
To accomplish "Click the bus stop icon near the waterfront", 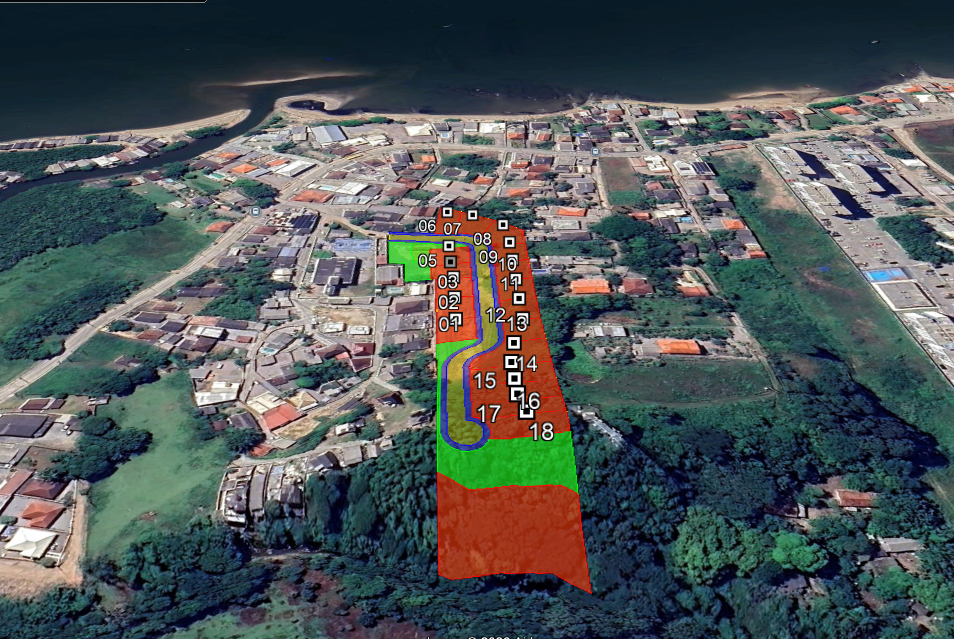I will coord(596,151).
